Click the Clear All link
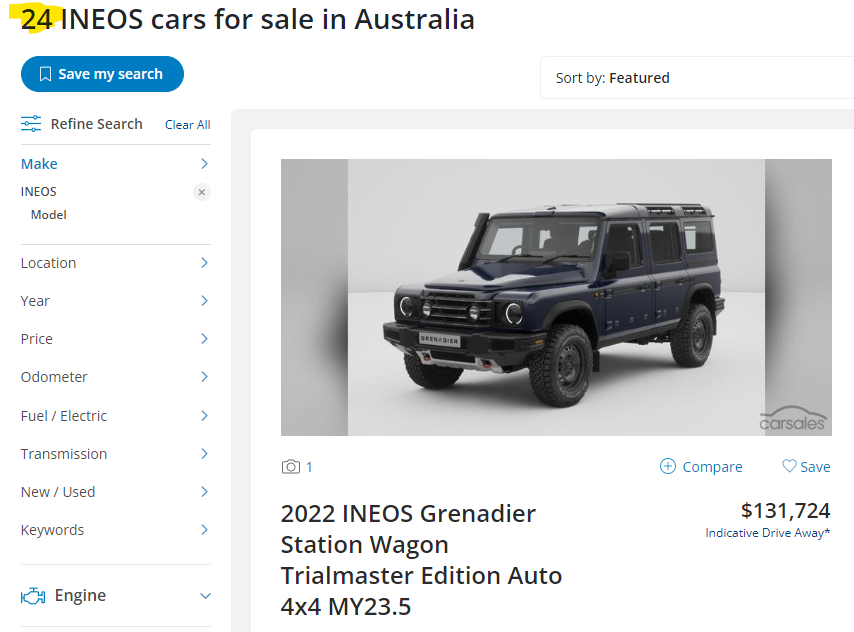The image size is (854, 632). 187,125
